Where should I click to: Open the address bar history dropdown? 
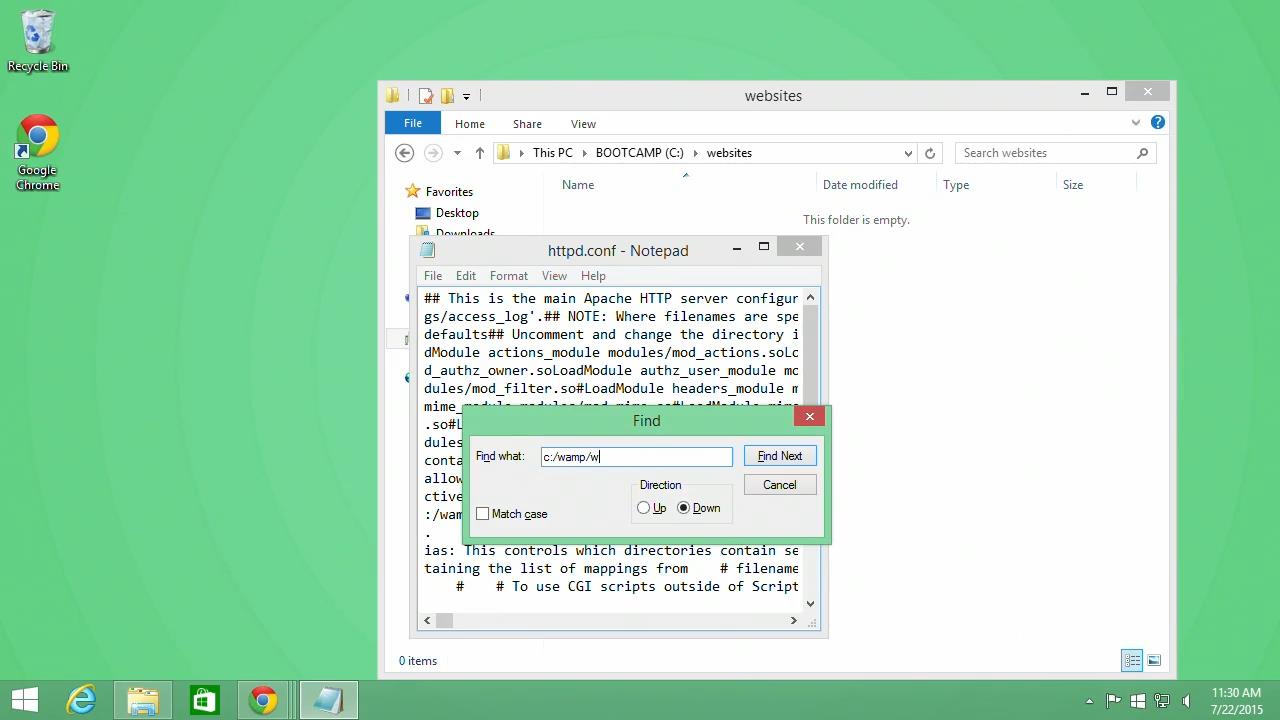coord(908,153)
